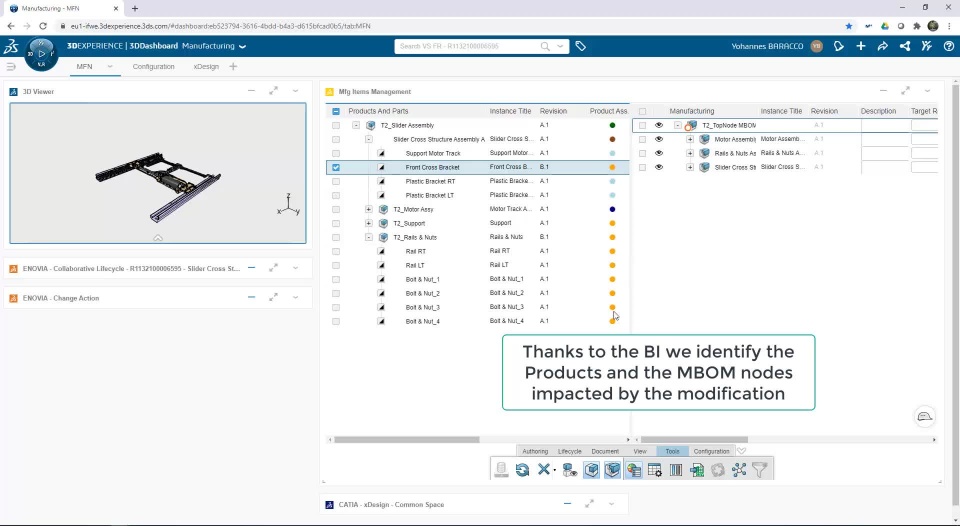Check the Rail RT row checkbox
This screenshot has height=526, width=960.
click(x=336, y=251)
